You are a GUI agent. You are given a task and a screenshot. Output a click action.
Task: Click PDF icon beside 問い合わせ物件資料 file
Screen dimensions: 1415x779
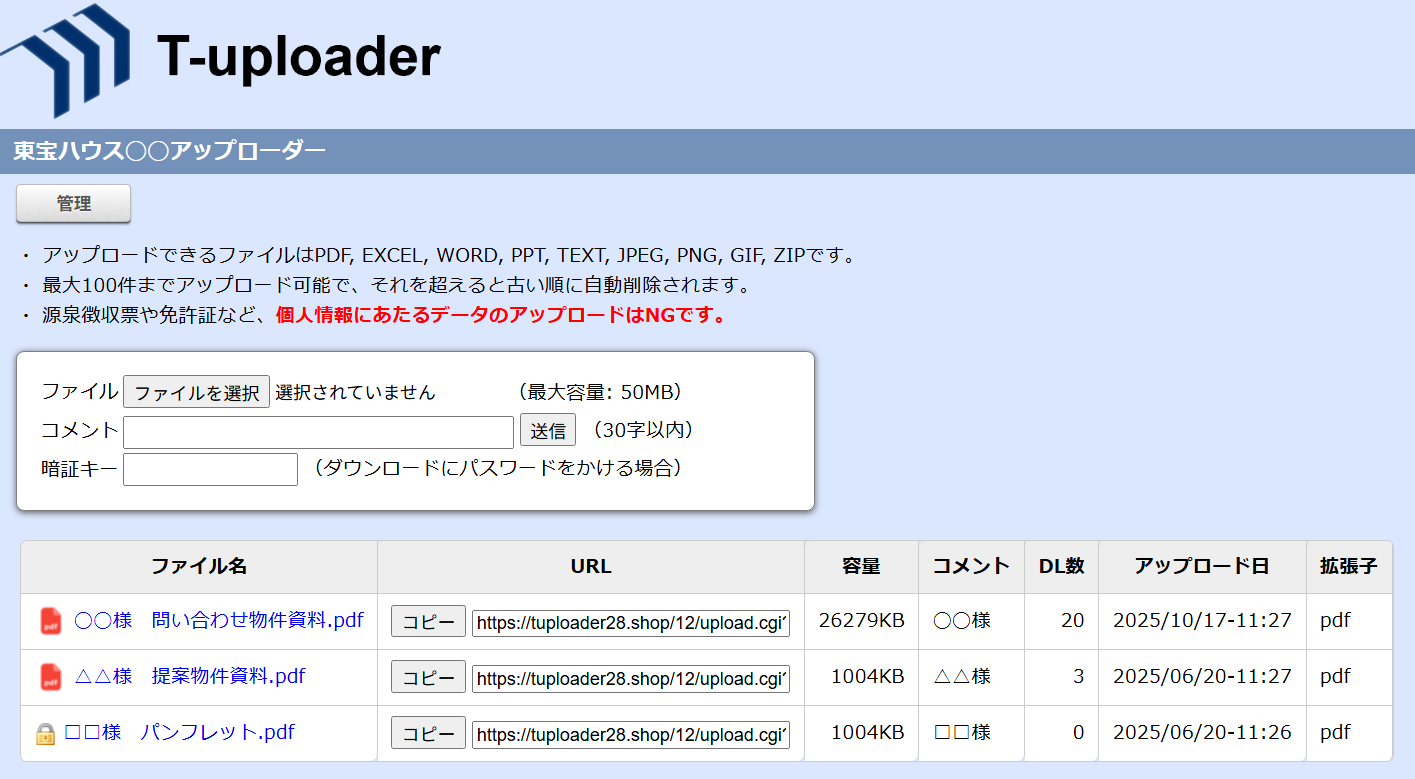(51, 621)
